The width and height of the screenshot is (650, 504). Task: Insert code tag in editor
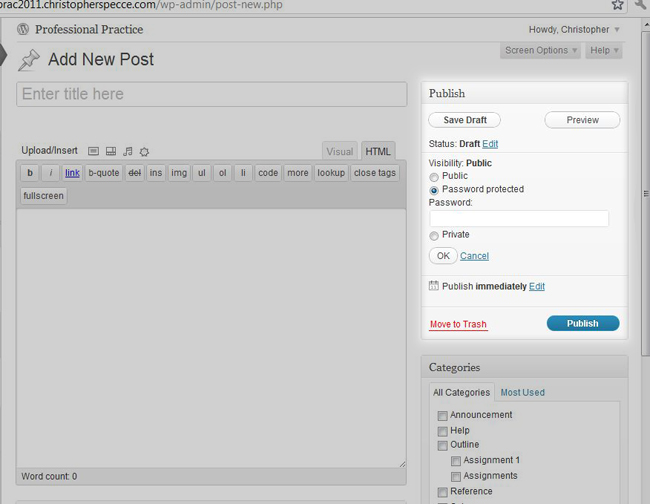tap(268, 173)
